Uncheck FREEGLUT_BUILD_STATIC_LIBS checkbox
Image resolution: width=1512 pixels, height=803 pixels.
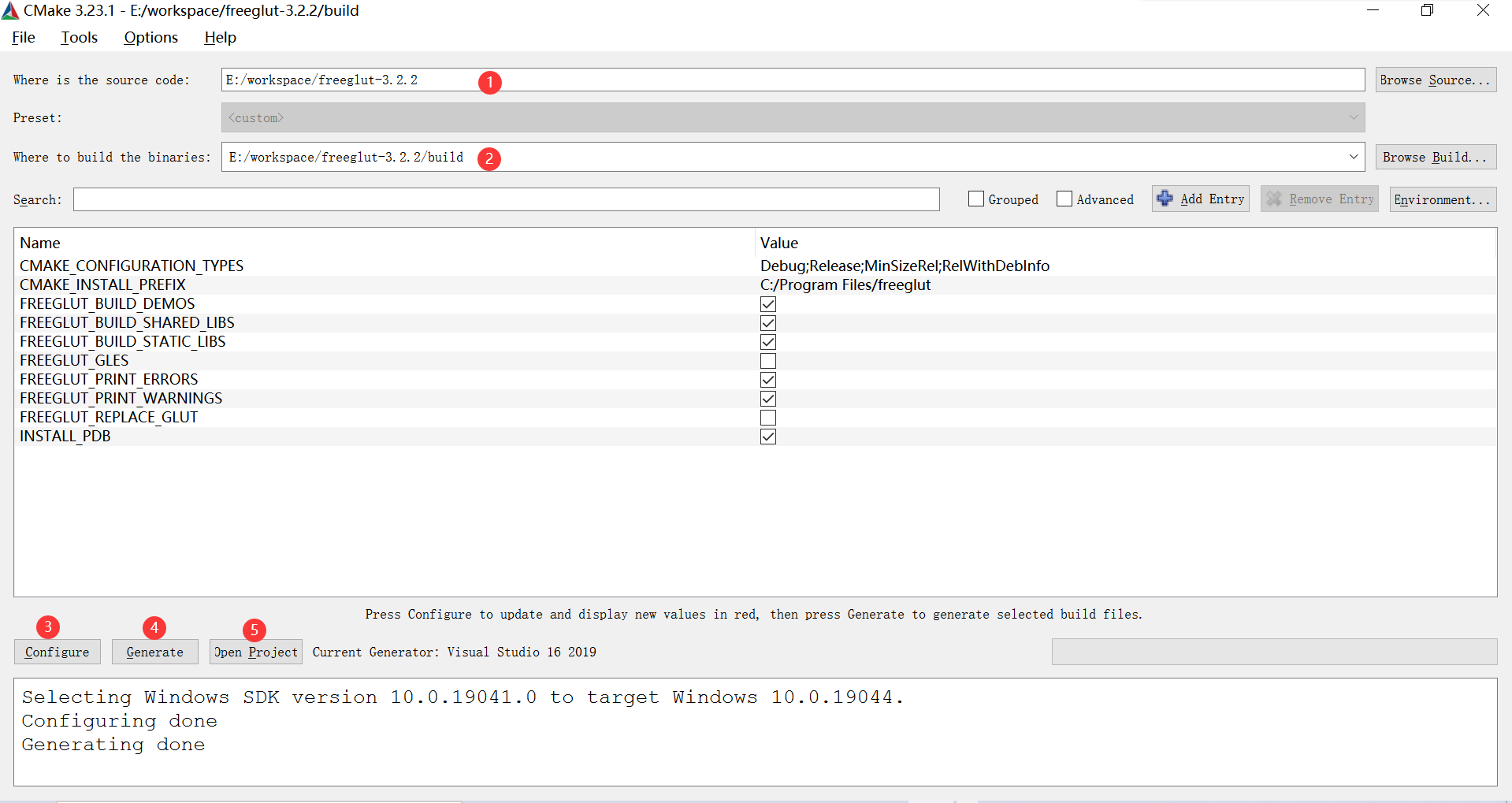(768, 342)
